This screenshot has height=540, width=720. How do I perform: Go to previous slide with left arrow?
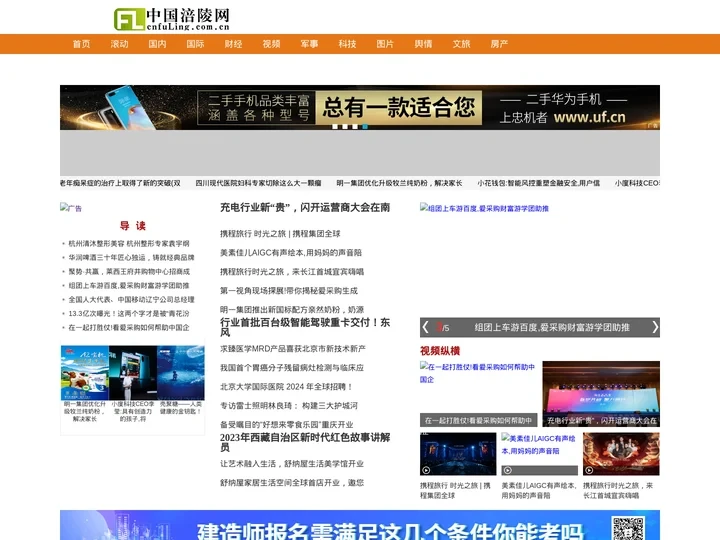(x=425, y=327)
